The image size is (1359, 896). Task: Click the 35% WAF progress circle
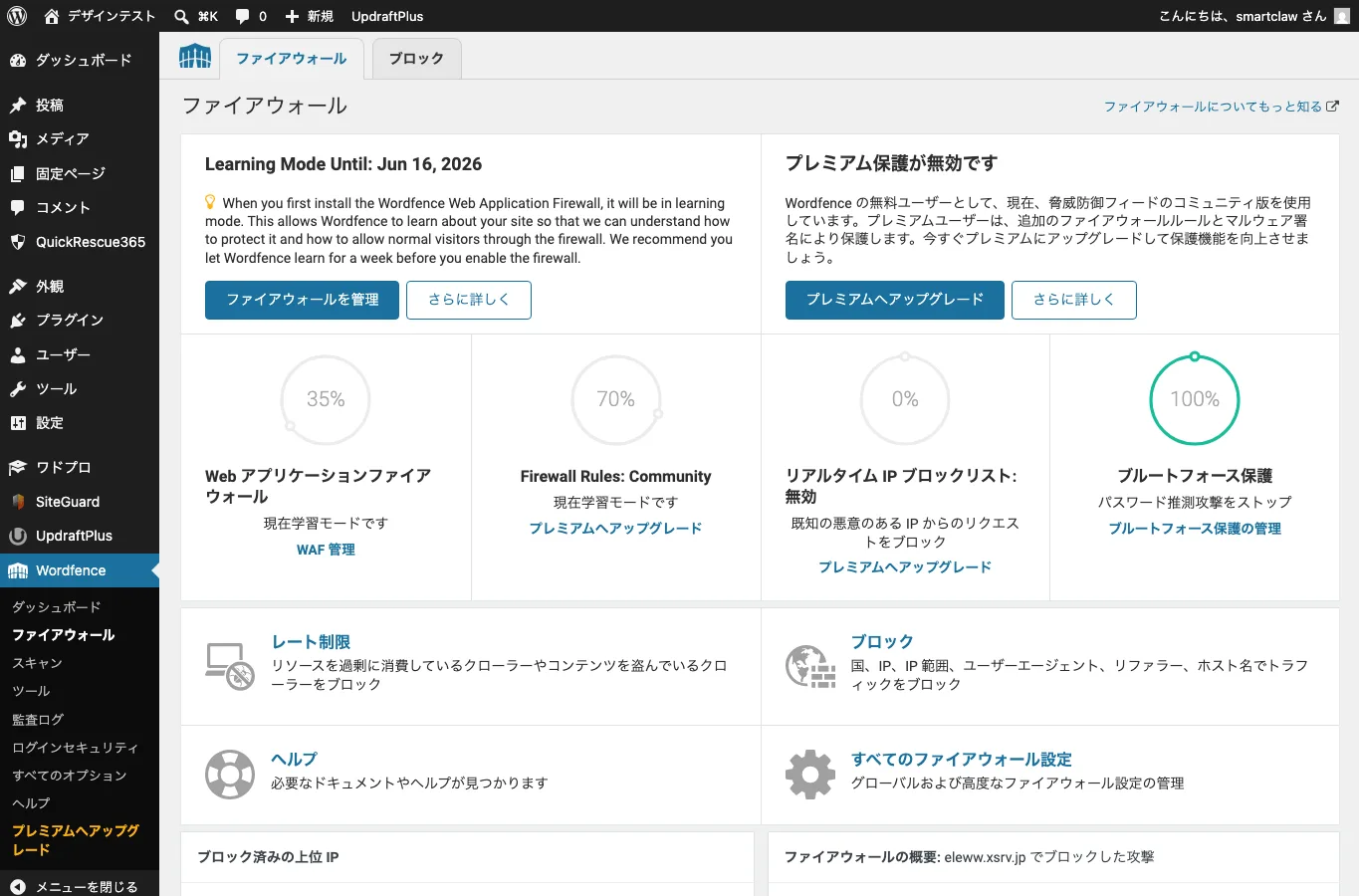tap(326, 400)
